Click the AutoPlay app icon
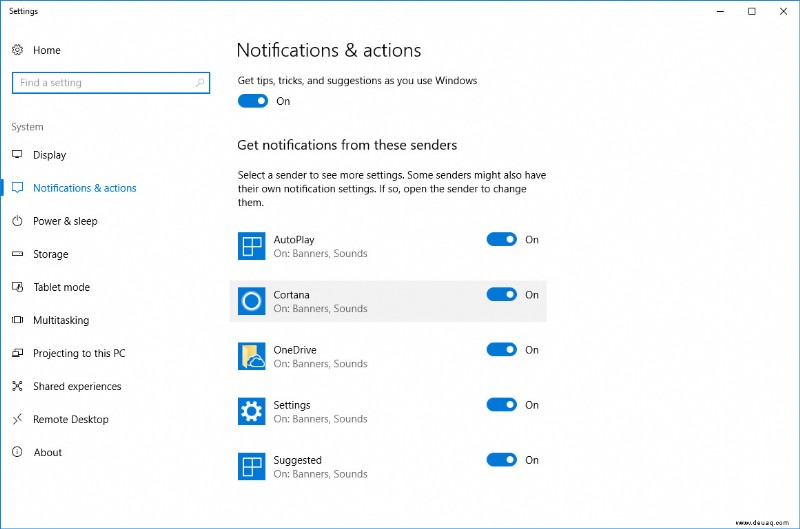800x529 pixels. click(x=252, y=246)
